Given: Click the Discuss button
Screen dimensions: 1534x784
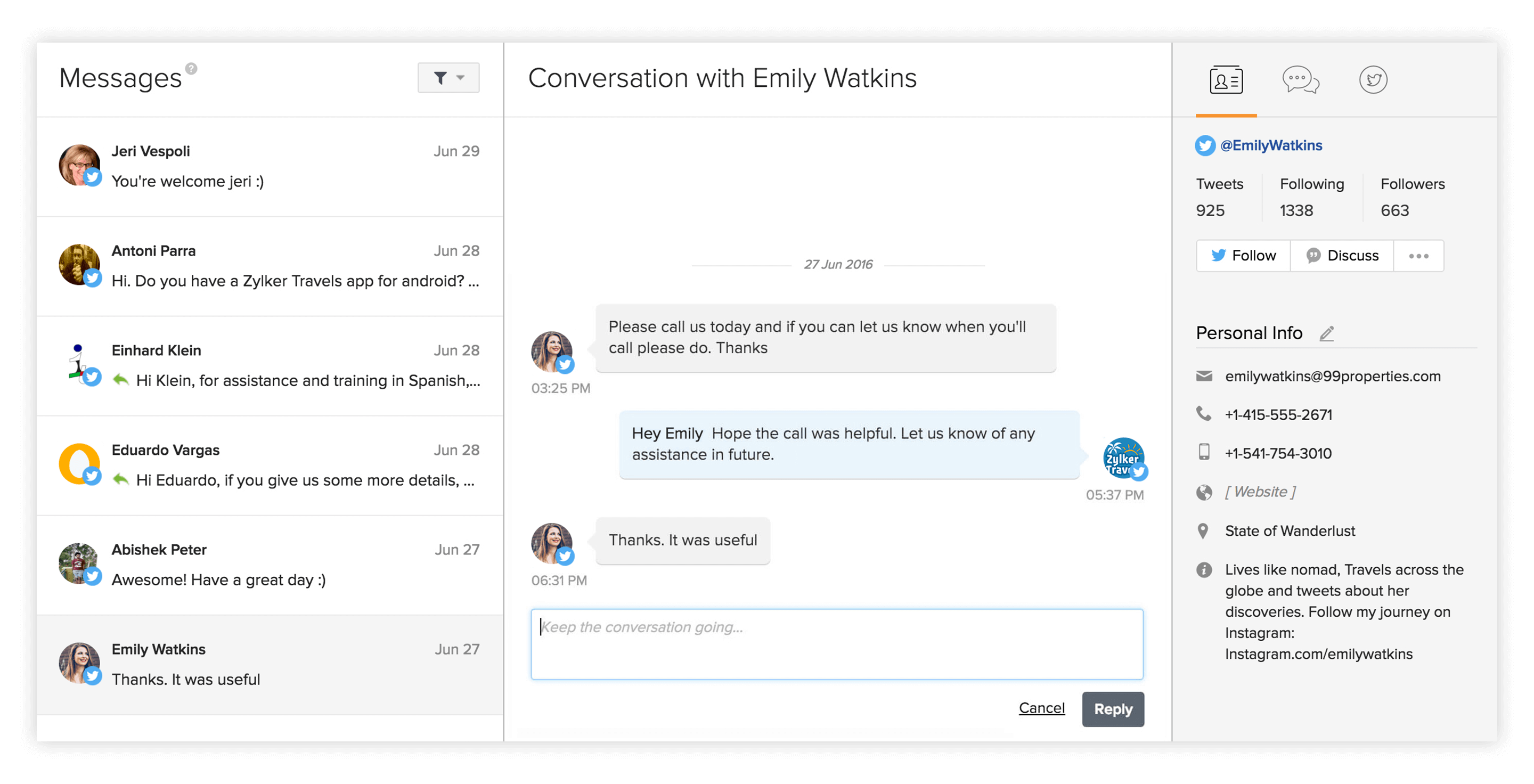Looking at the screenshot, I should [x=1342, y=256].
